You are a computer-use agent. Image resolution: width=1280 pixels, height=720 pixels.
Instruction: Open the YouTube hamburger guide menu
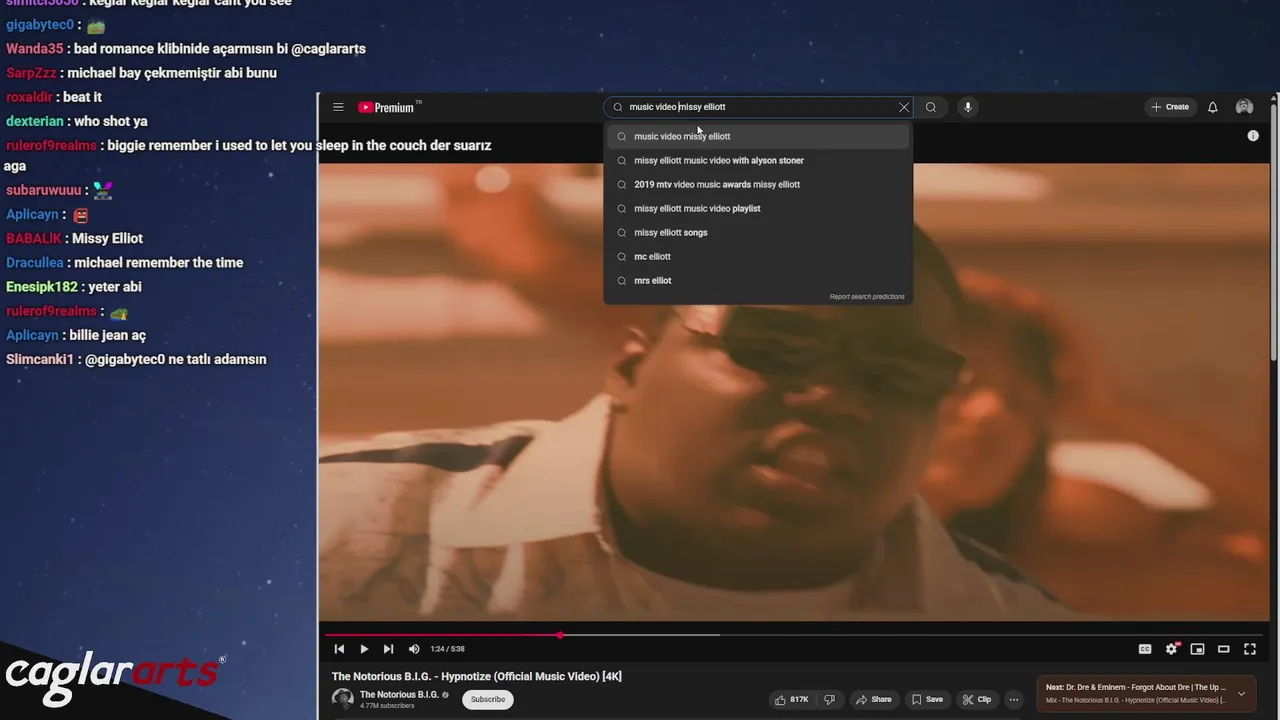[338, 107]
